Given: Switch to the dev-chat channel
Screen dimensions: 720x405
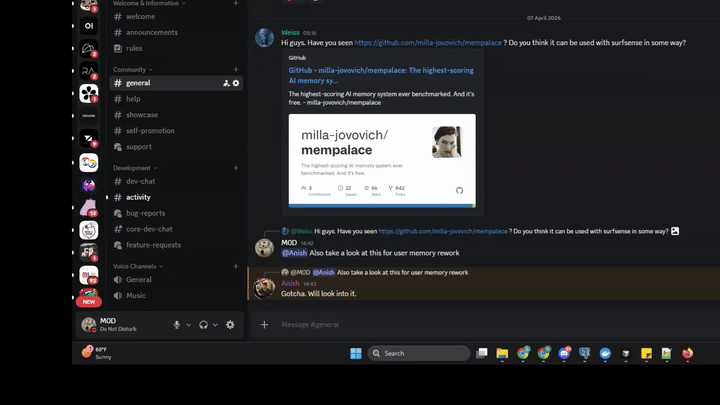Looking at the screenshot, I should point(140,181).
